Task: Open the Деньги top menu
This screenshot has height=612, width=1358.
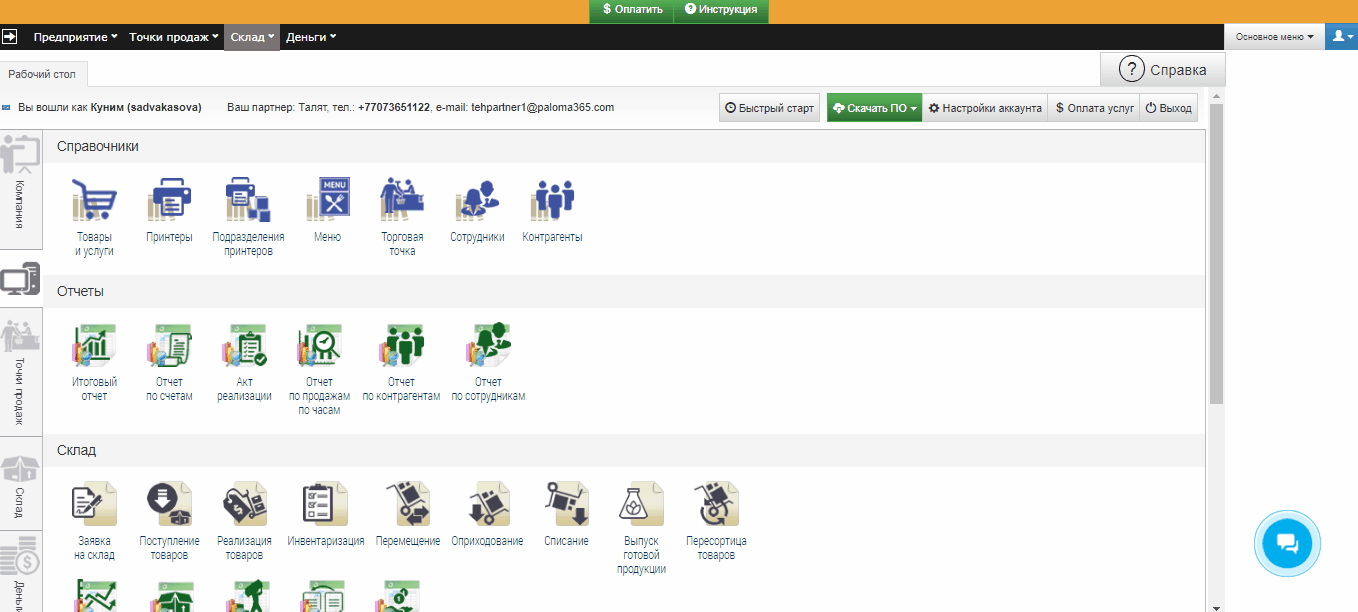Action: (311, 37)
